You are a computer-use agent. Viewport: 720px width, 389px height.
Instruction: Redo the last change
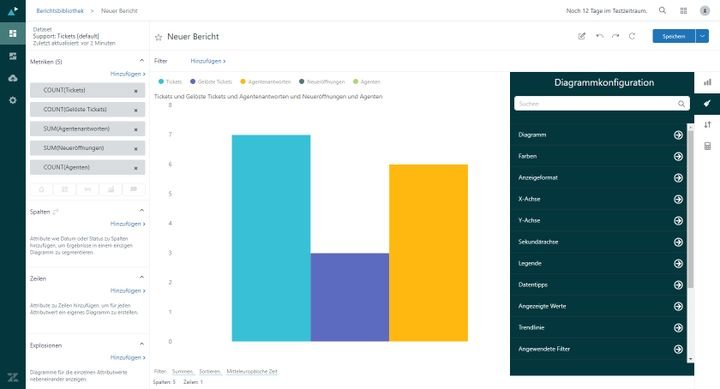[615, 36]
